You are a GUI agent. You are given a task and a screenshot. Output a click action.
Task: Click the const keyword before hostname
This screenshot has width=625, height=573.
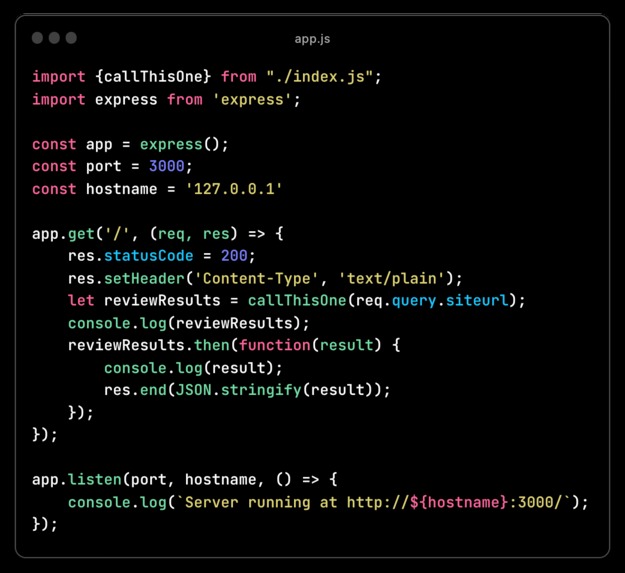click(x=54, y=188)
